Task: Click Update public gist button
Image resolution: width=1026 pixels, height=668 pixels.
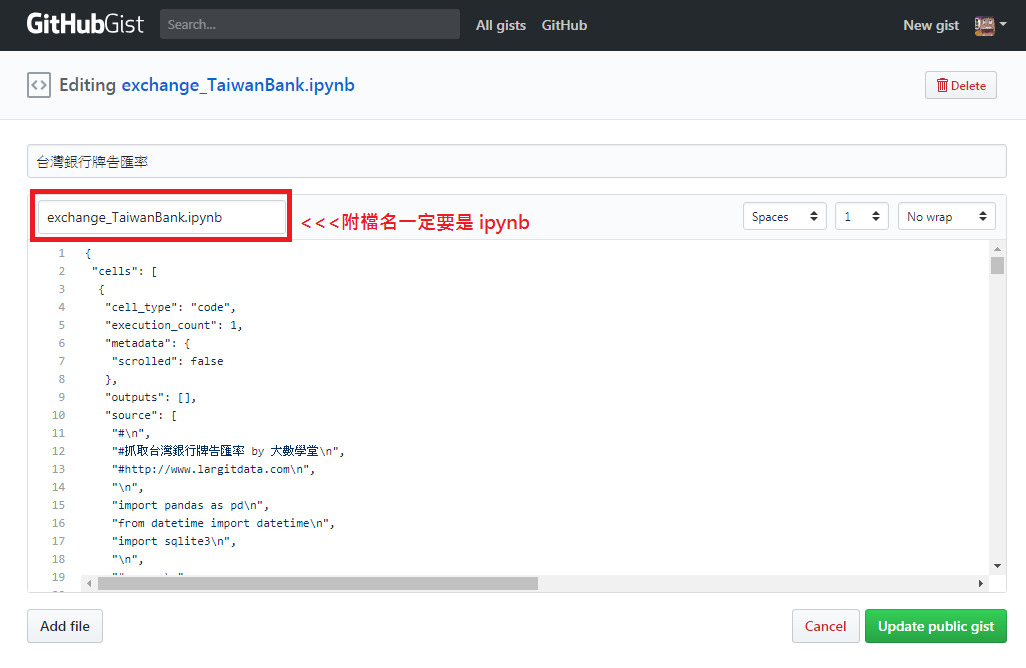Action: click(935, 626)
